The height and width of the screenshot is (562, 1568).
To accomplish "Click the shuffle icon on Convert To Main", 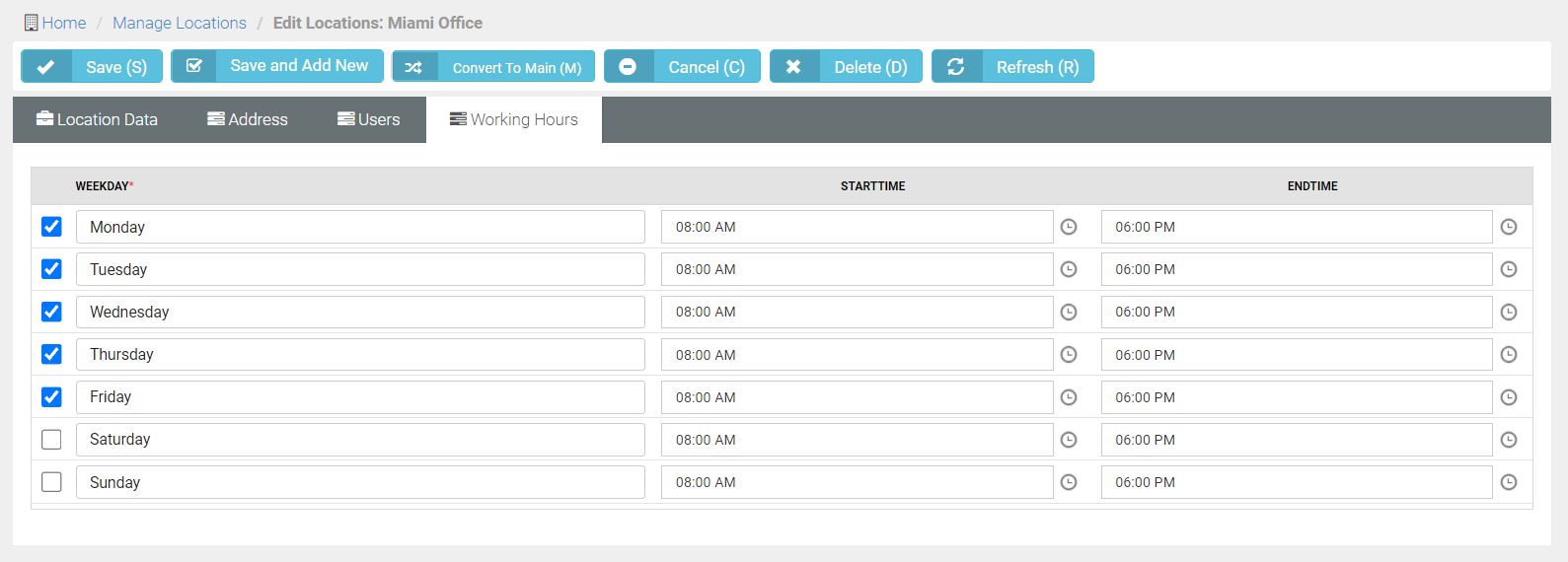I will click(413, 67).
